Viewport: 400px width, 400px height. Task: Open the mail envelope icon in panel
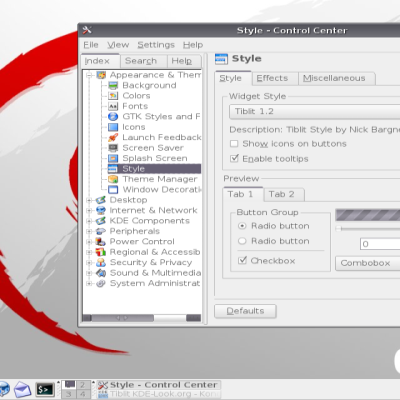point(22,389)
